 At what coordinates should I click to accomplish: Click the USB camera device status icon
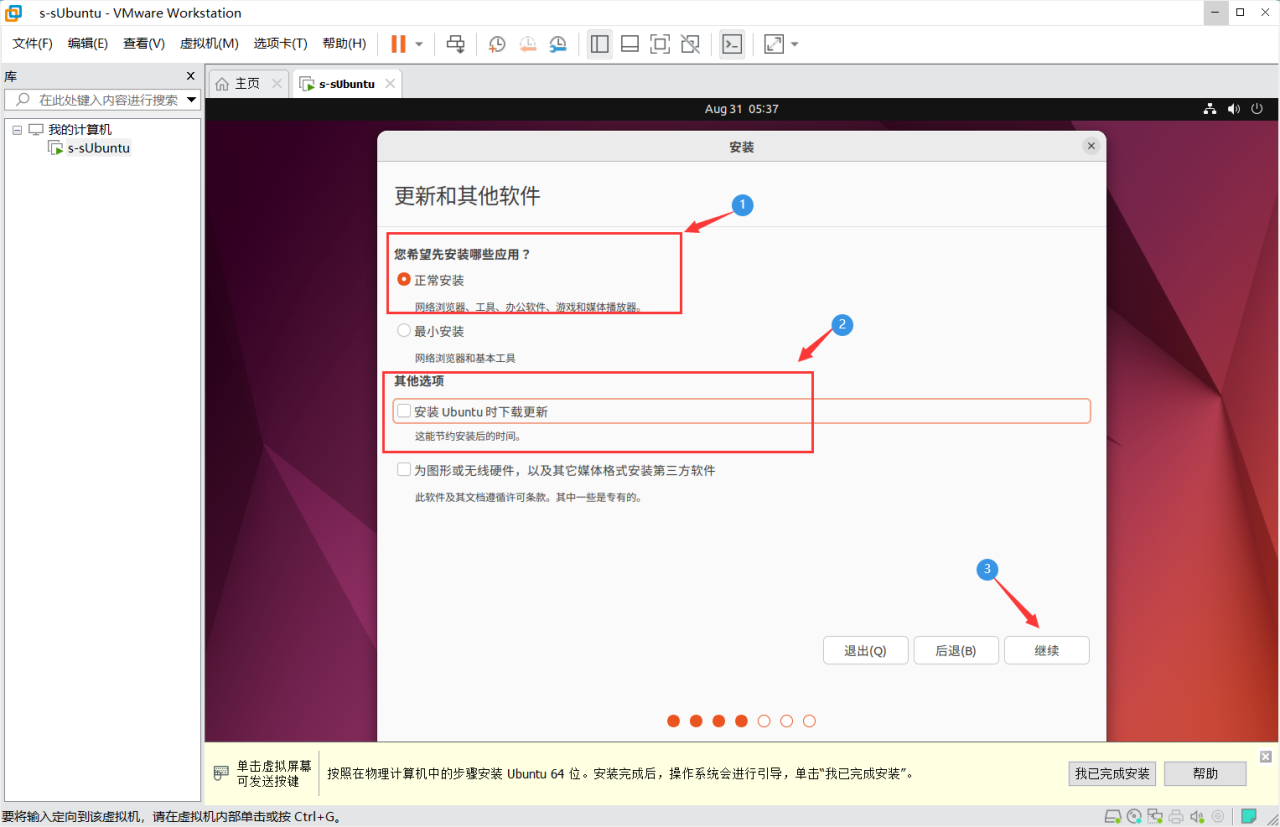click(x=1219, y=816)
